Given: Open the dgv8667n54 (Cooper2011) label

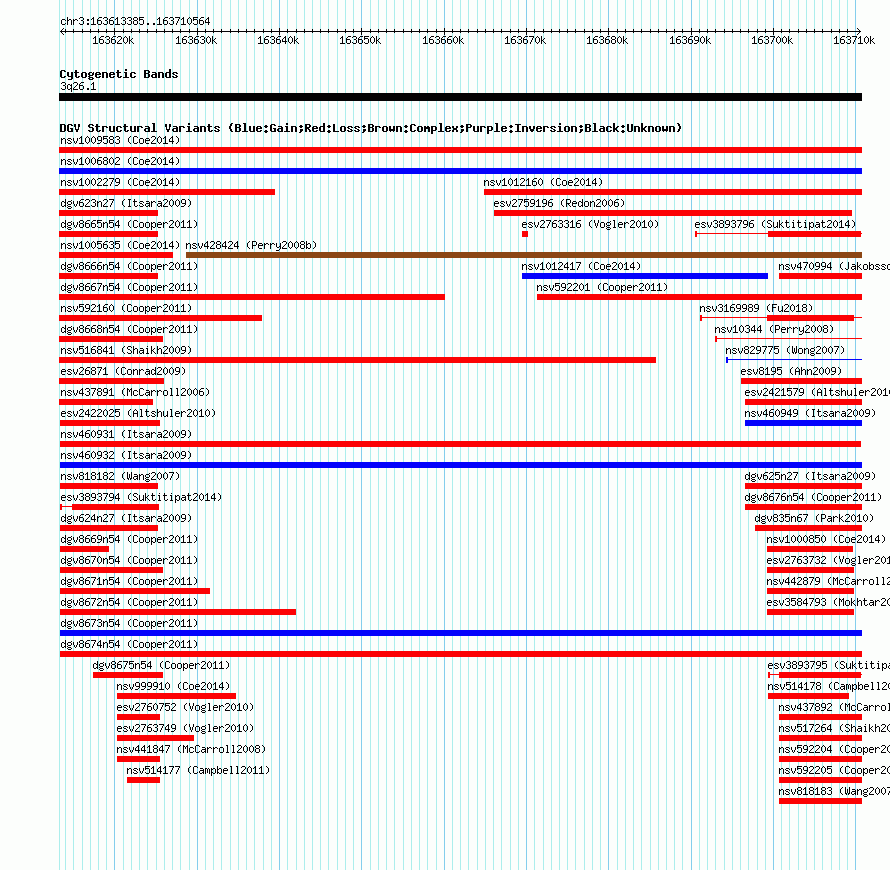Looking at the screenshot, I should (x=129, y=287).
